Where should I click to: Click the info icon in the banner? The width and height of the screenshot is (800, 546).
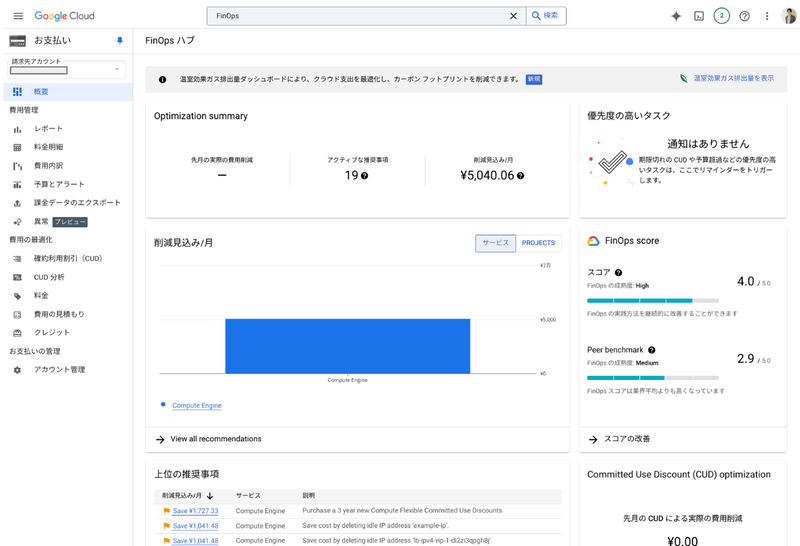tap(162, 80)
